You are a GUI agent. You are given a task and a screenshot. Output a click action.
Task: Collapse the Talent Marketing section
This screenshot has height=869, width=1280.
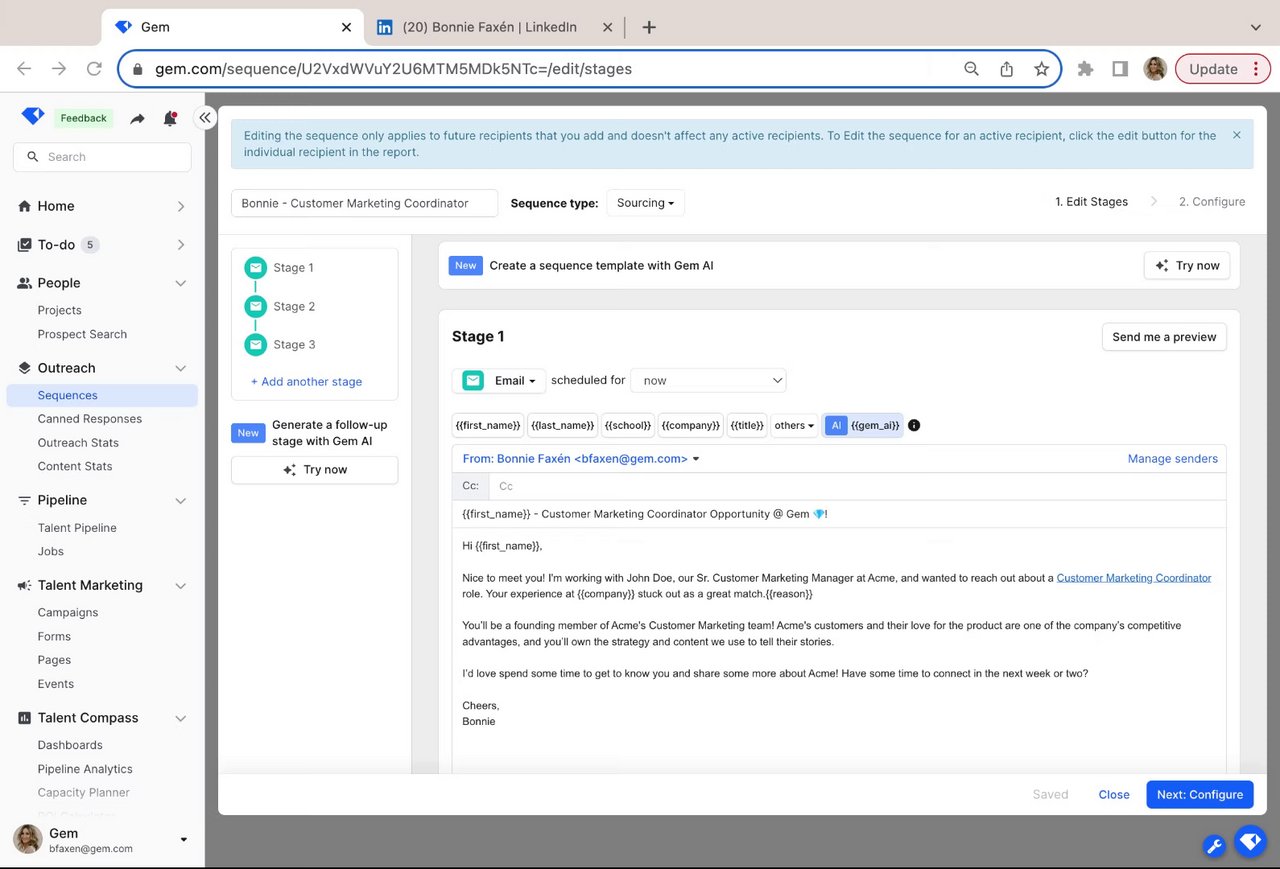pos(181,585)
